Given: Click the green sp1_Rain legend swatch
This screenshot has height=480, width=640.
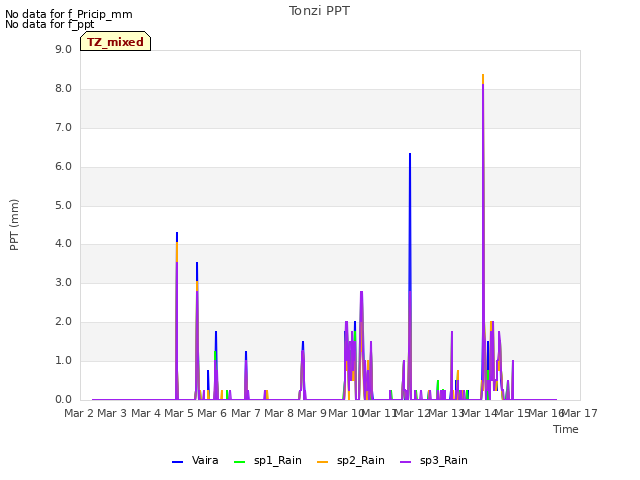Looking at the screenshot, I should pos(240,462).
